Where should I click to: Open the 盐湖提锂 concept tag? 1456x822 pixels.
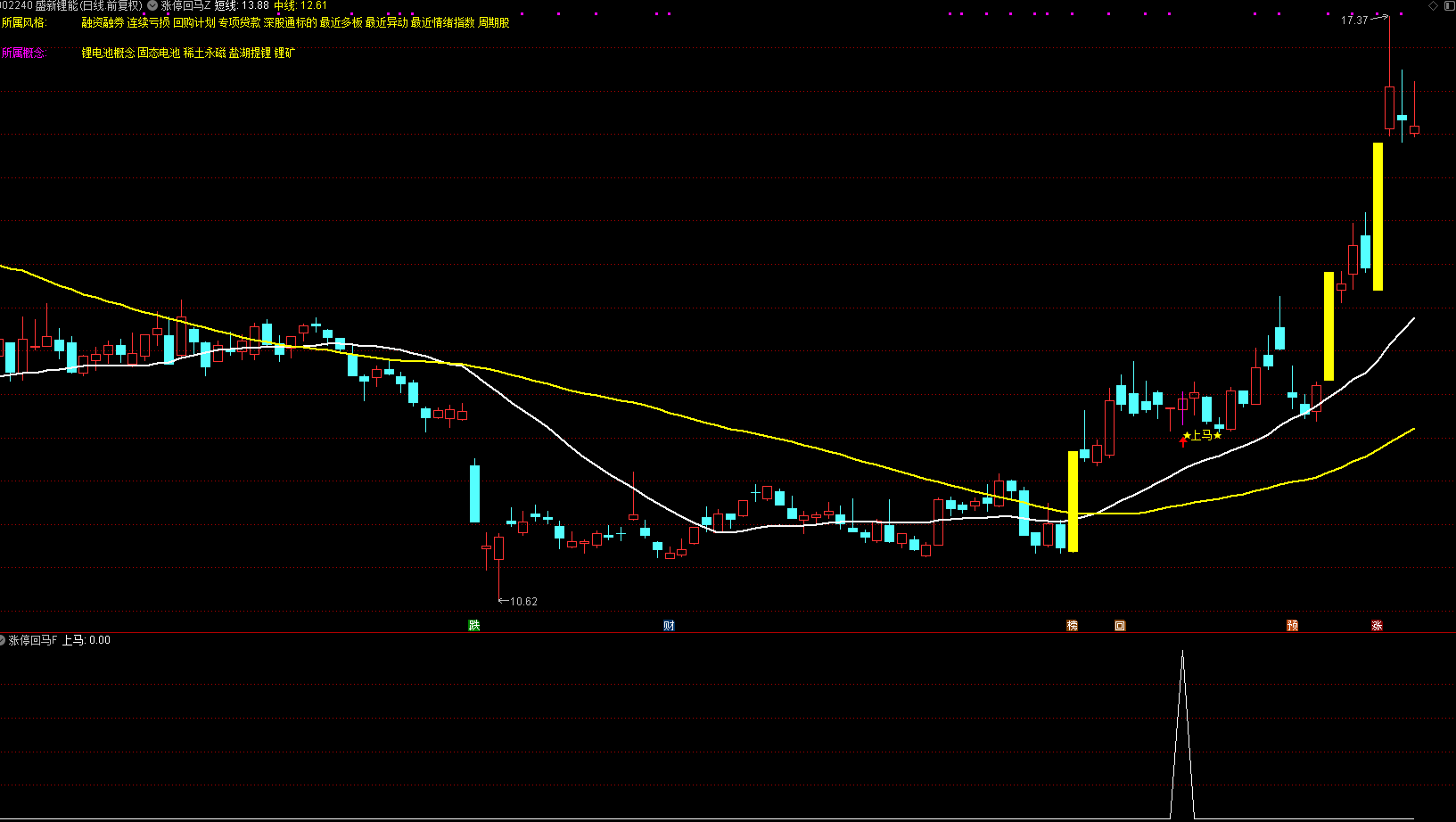coord(251,53)
